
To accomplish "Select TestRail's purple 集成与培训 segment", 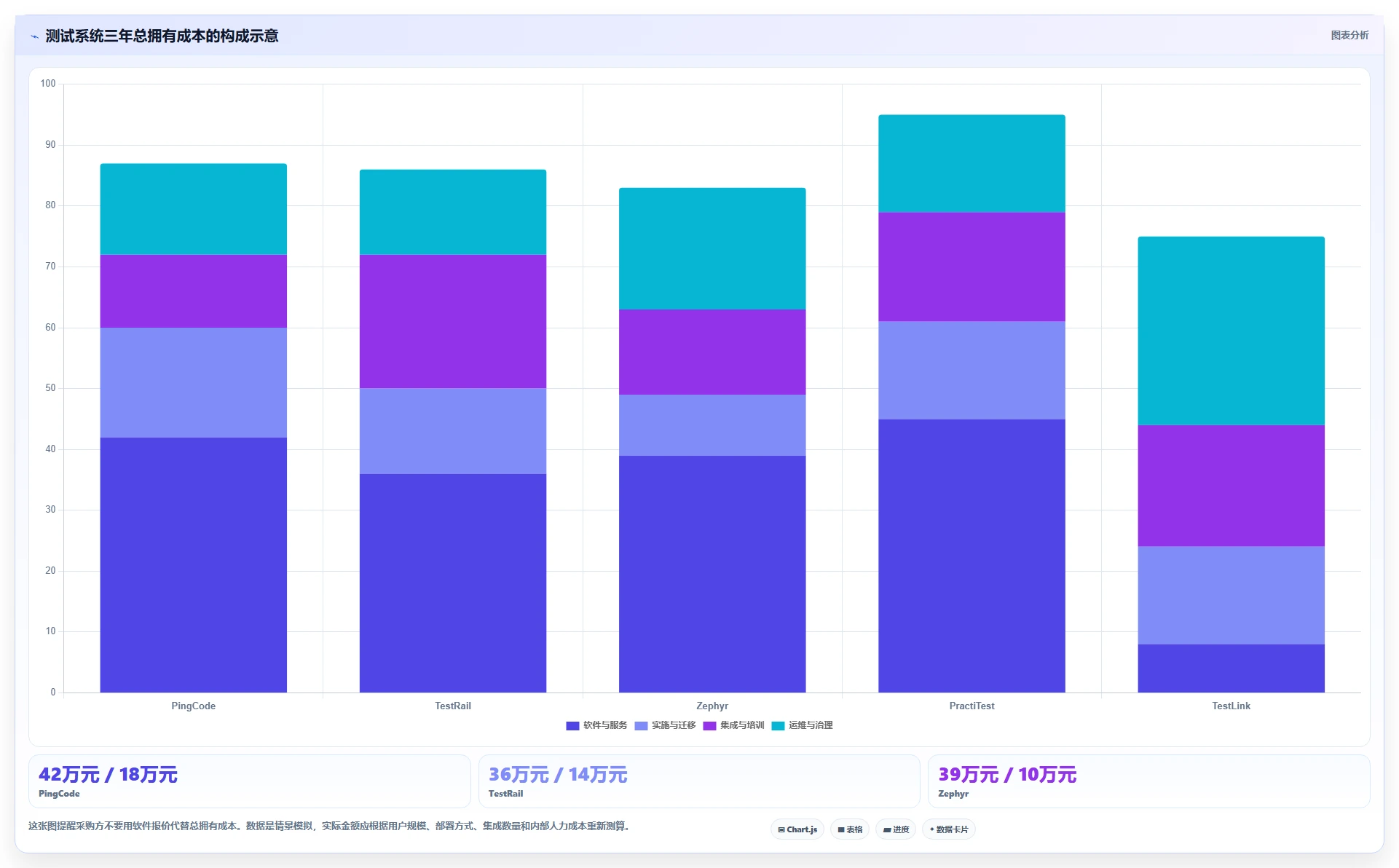I will point(453,322).
